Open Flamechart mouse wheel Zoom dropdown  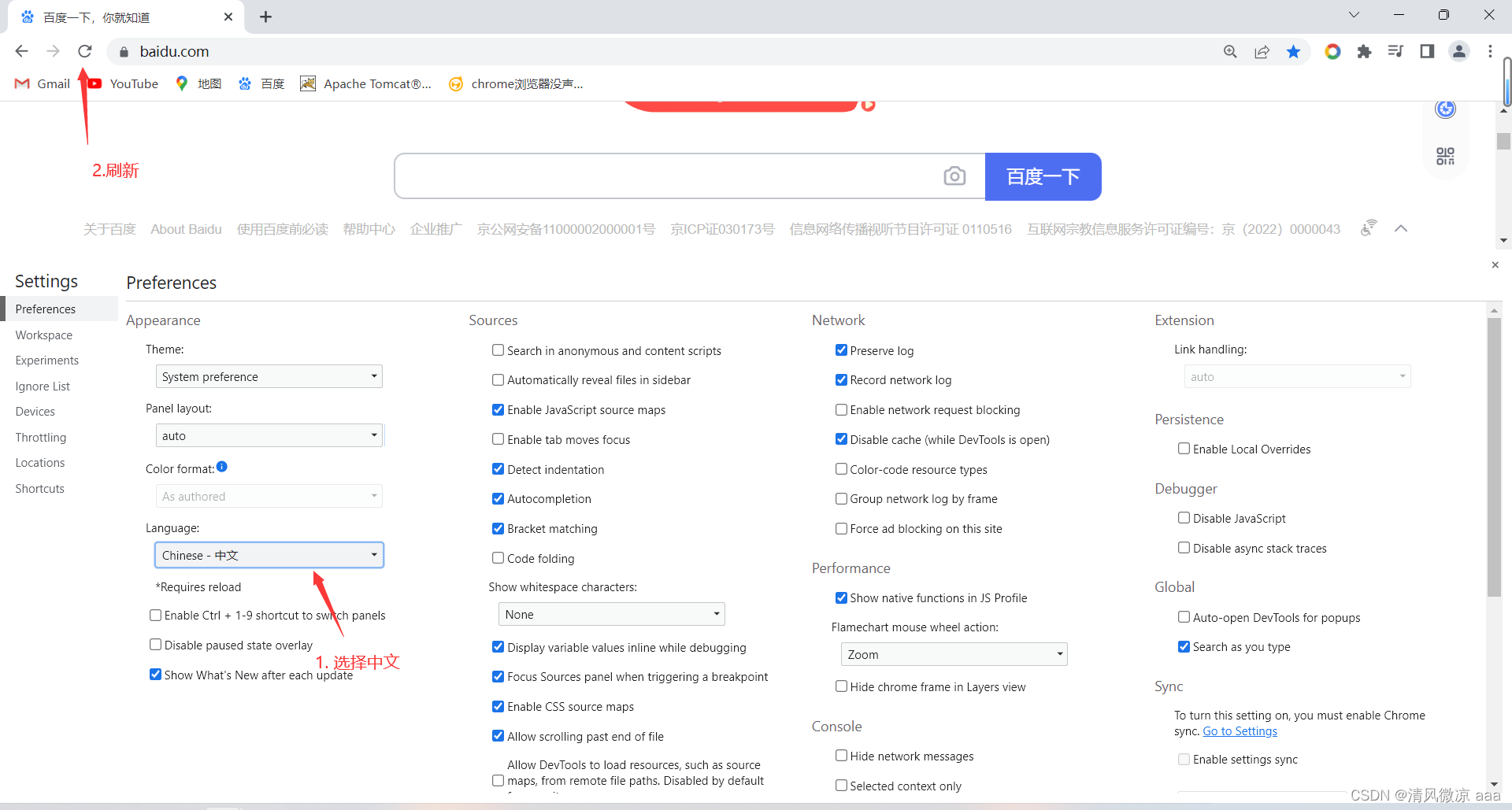[954, 654]
